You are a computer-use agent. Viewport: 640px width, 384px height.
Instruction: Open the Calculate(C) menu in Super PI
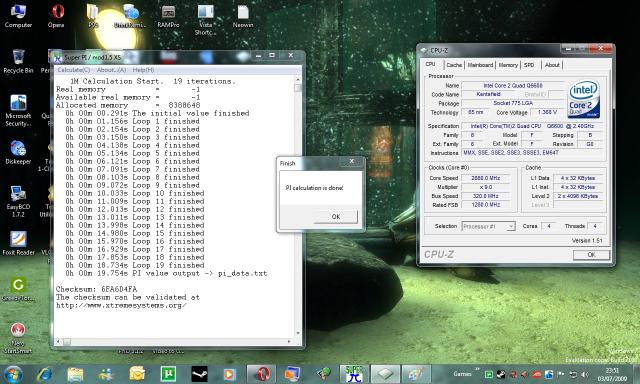pyautogui.click(x=73, y=70)
